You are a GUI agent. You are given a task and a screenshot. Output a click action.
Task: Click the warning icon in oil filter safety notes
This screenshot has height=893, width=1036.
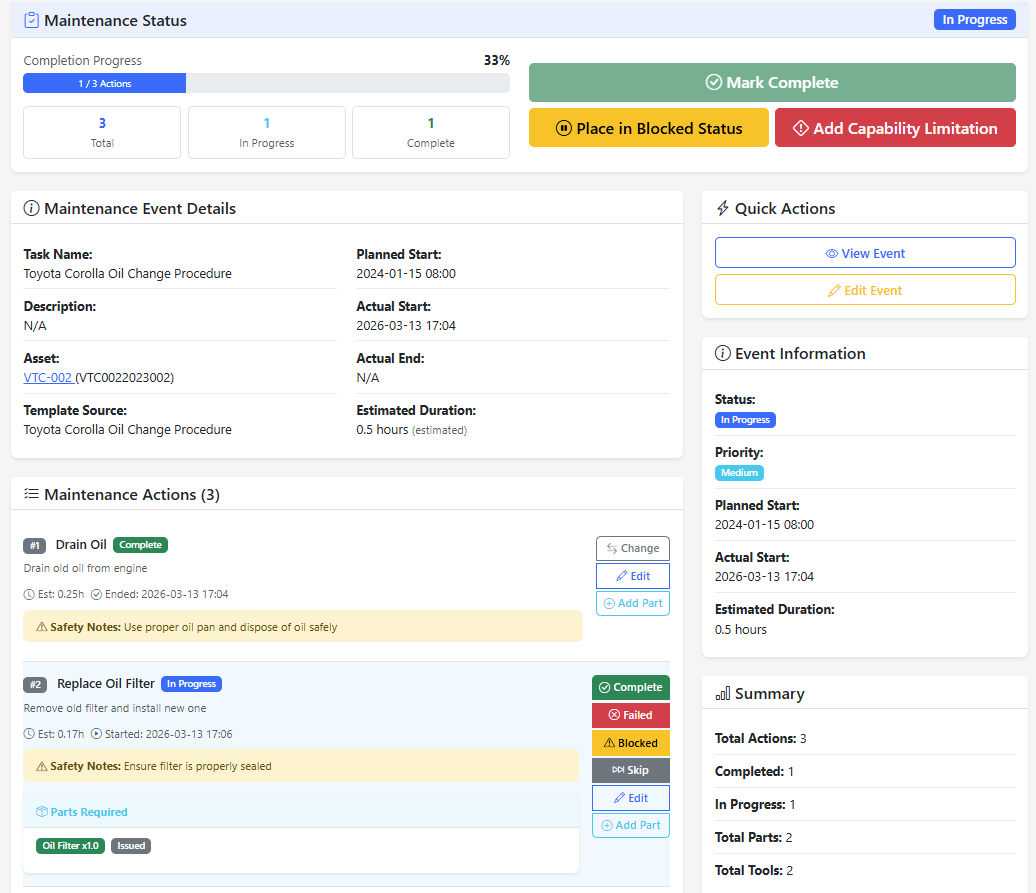pos(42,766)
